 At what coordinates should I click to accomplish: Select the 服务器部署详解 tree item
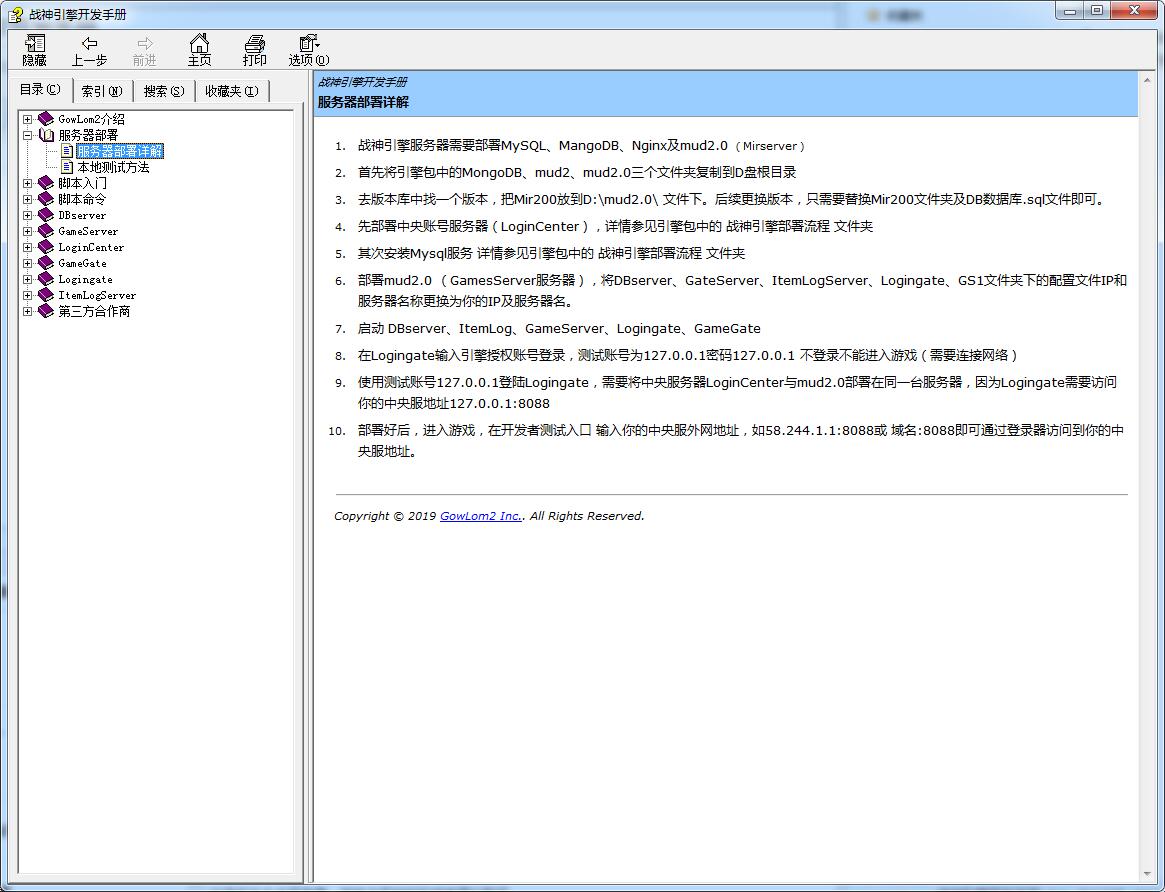[x=120, y=151]
